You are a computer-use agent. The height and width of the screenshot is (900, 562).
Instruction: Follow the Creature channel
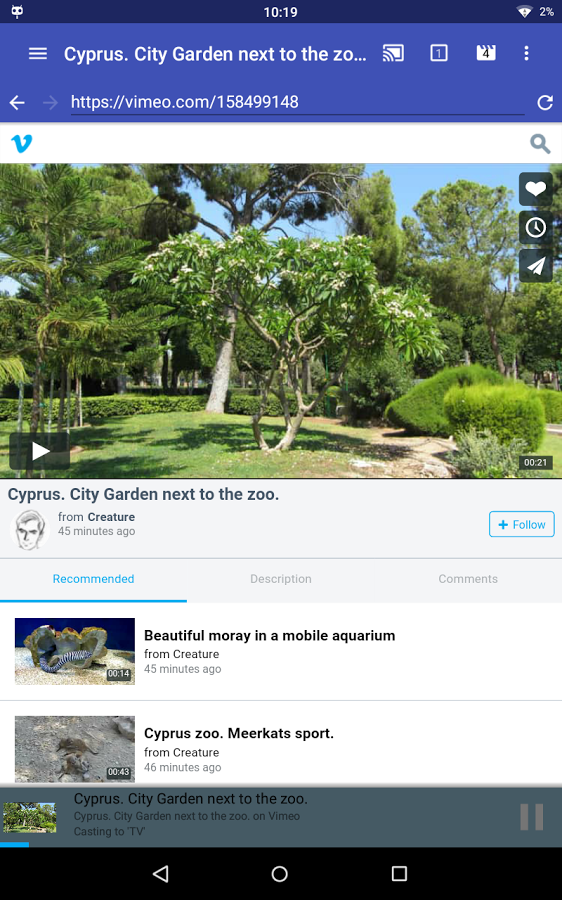(521, 525)
